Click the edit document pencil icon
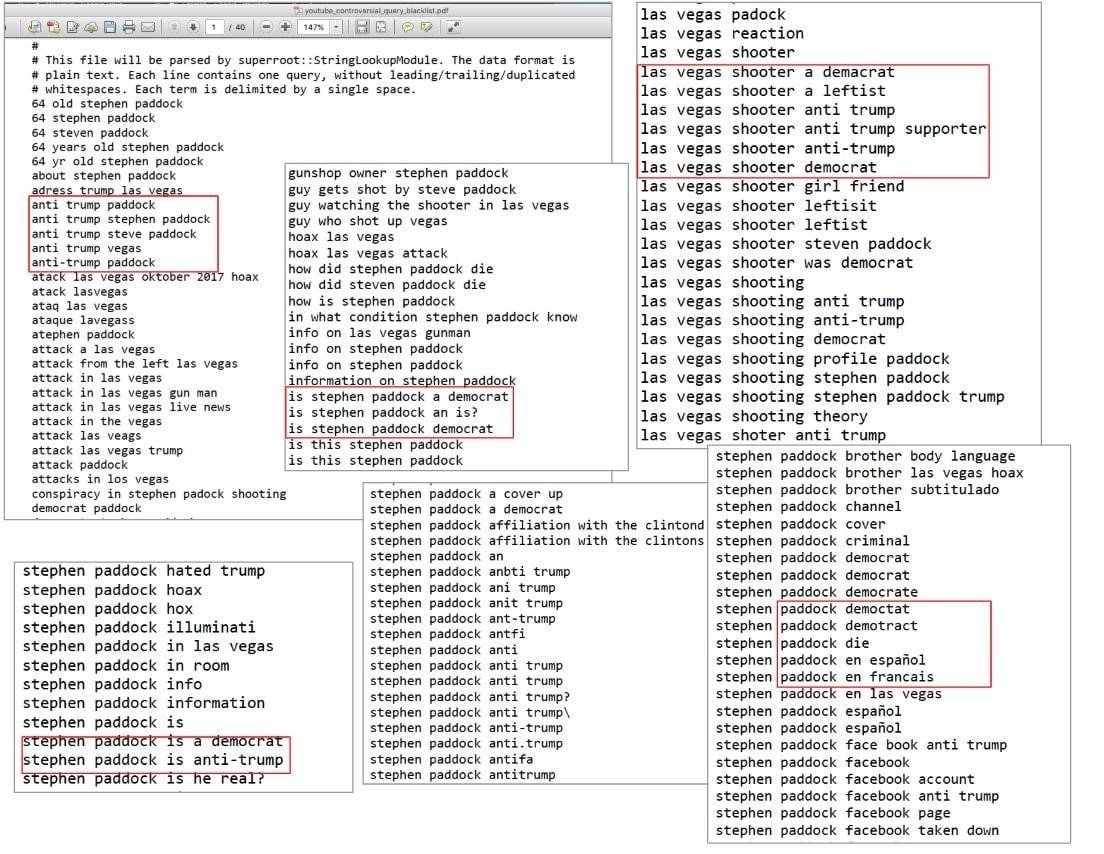Image resolution: width=1104 pixels, height=854 pixels. [x=72, y=27]
